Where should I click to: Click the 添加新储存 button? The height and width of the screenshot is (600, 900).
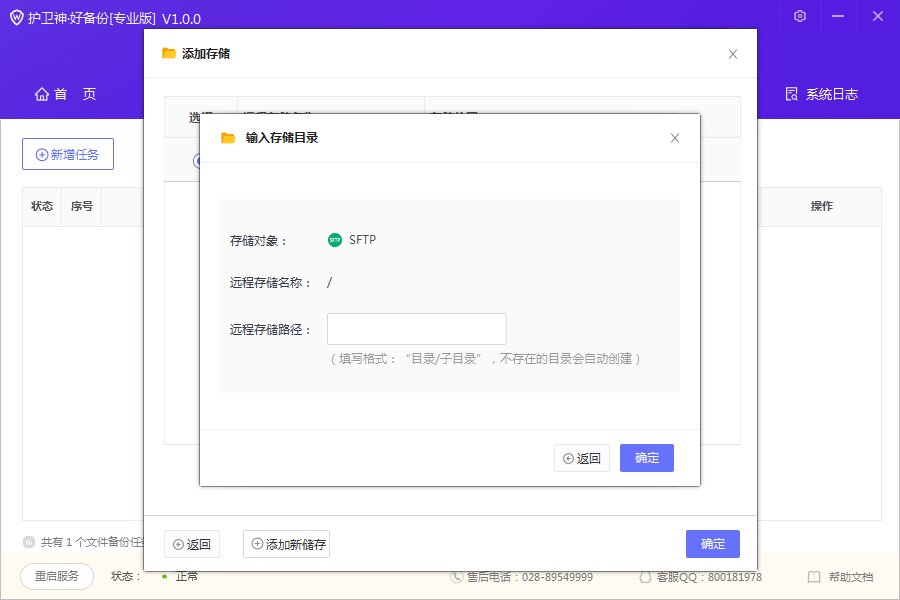(x=286, y=544)
